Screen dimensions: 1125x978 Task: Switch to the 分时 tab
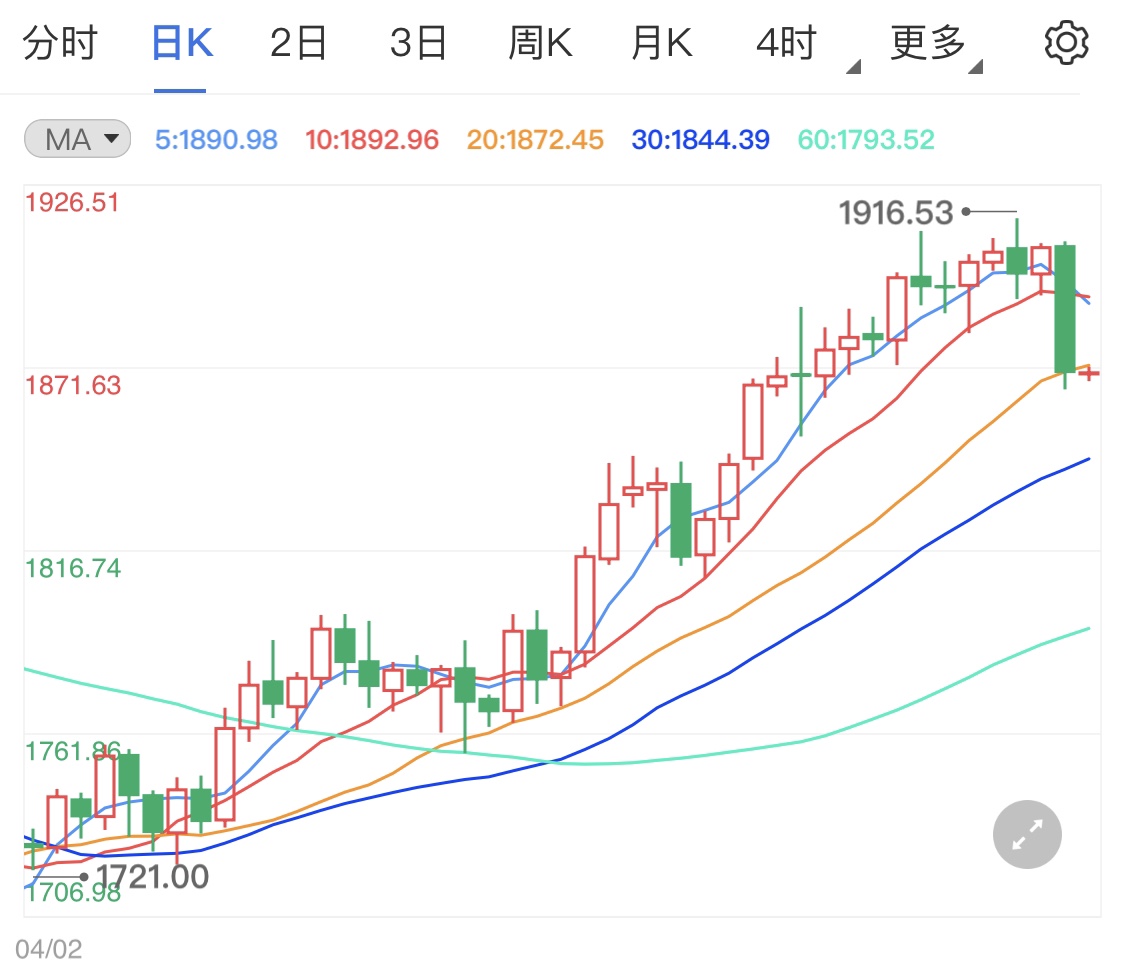coord(60,43)
